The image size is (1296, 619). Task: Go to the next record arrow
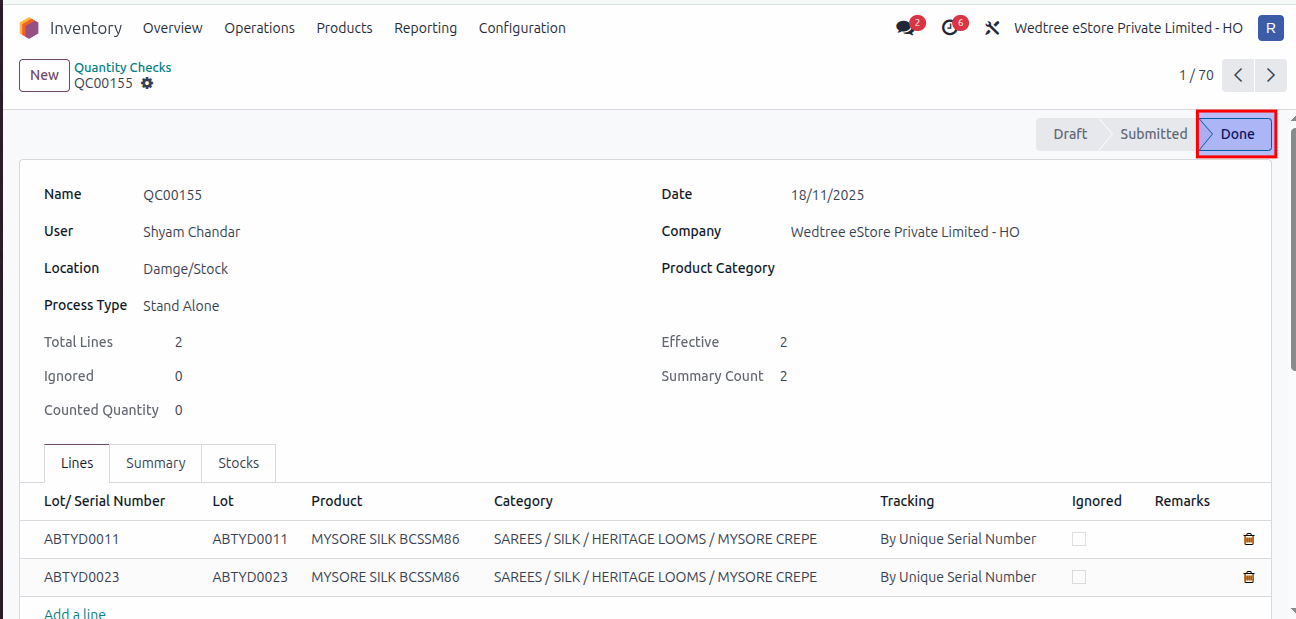coord(1270,75)
